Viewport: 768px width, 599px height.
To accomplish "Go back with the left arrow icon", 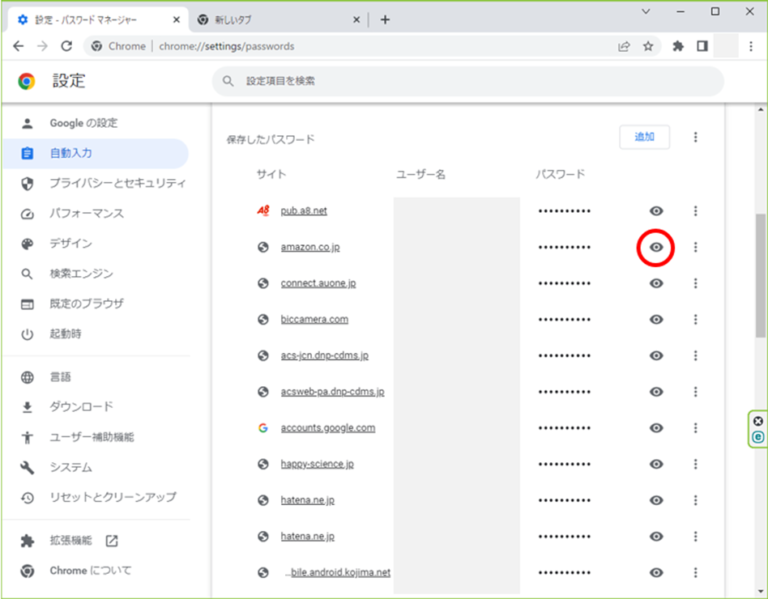I will (x=19, y=46).
